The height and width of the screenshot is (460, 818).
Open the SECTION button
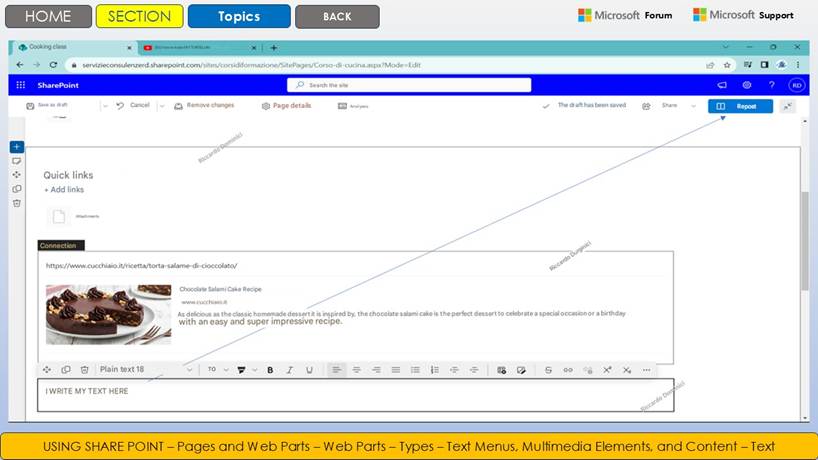(139, 16)
